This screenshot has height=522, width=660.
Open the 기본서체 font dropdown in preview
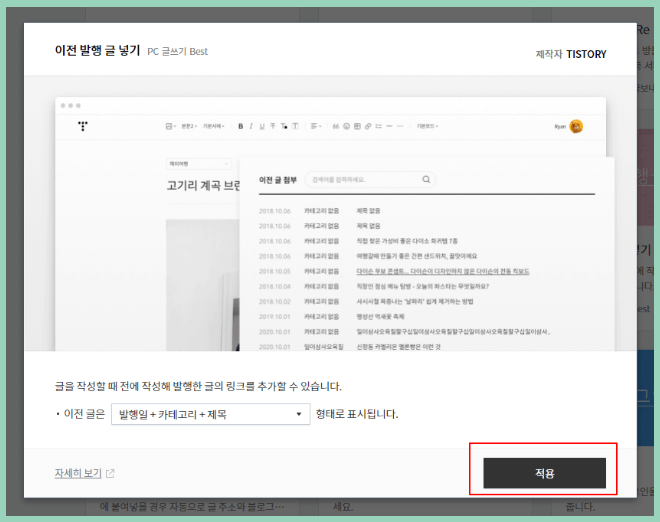(214, 126)
